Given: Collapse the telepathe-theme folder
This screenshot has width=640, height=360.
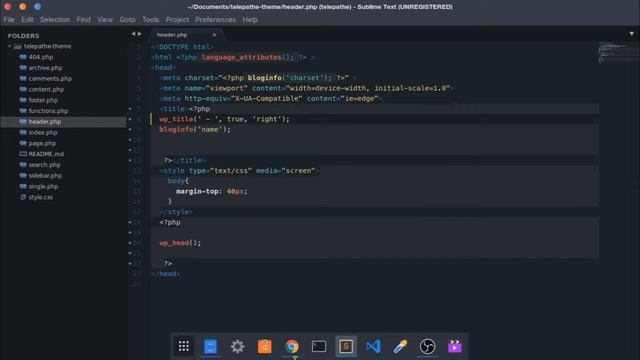Looking at the screenshot, I should [x=9, y=47].
